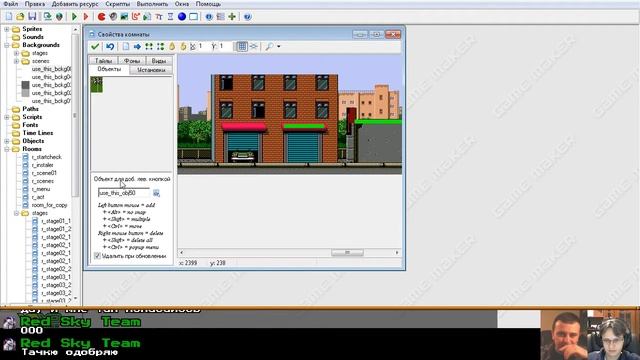
Task: Expand the Scripts folder
Action: pos(7,117)
